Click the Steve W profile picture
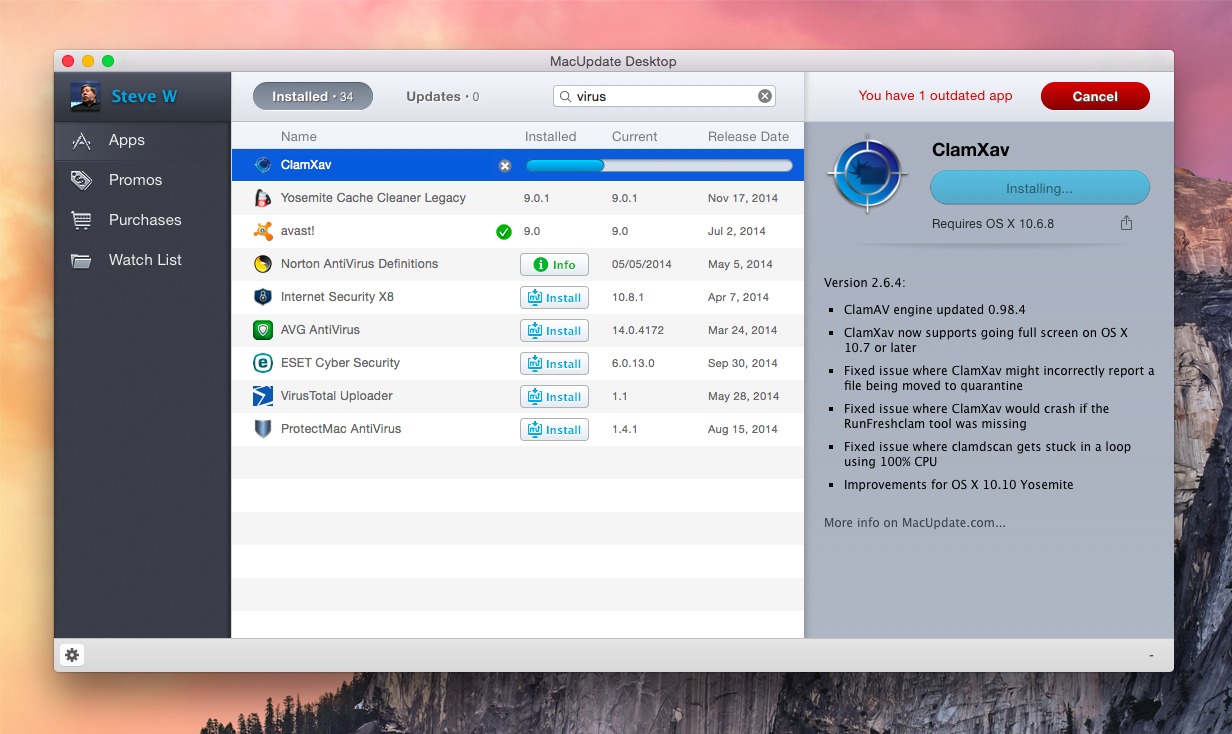1232x734 pixels. point(85,96)
